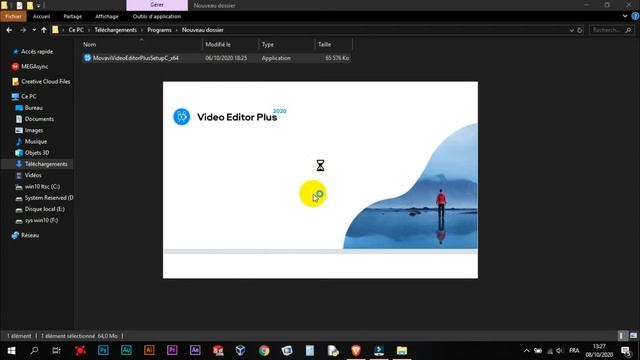Open the Outils d'application tab
Viewport: 640px width, 360px height.
(157, 16)
